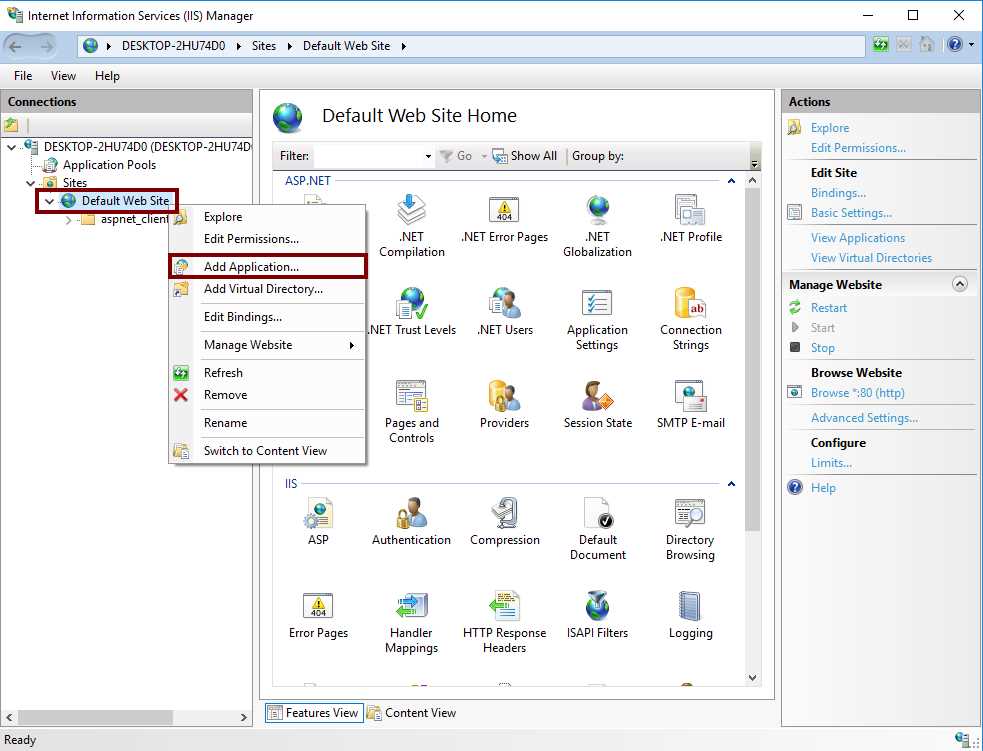Screen dimensions: 983x751
Task: Open the SMTP E-mail settings
Action: 690,398
